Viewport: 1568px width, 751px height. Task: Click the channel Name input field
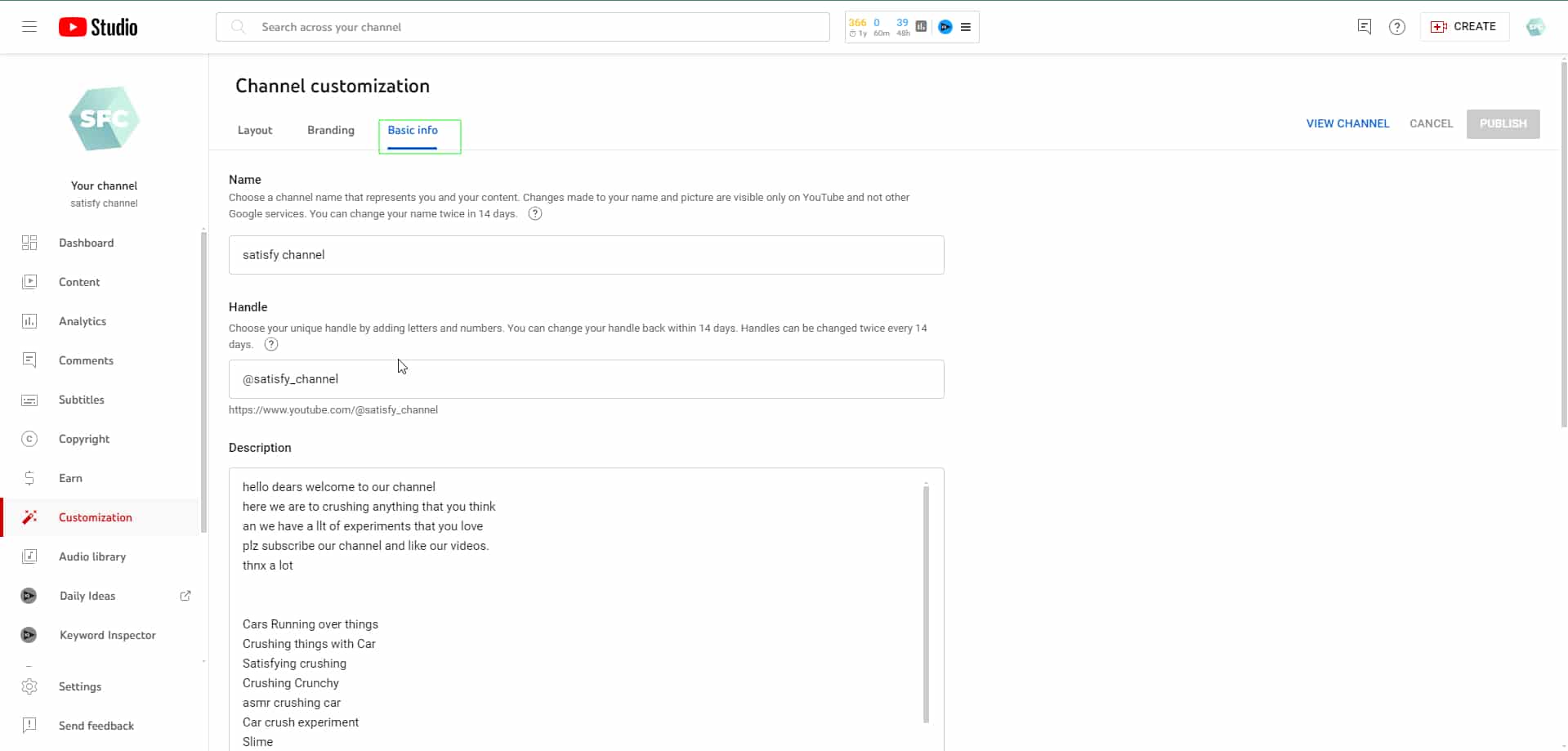(586, 255)
